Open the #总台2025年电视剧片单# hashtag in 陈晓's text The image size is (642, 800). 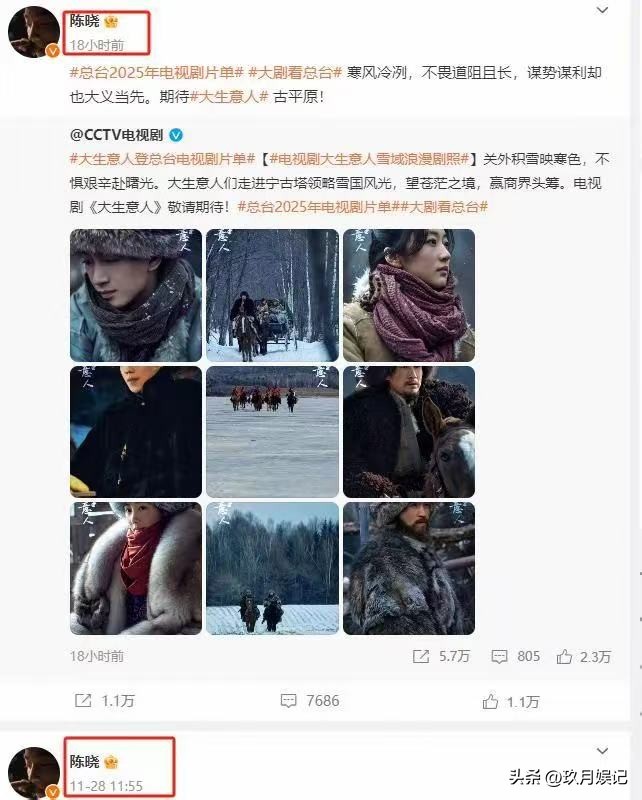(x=156, y=72)
